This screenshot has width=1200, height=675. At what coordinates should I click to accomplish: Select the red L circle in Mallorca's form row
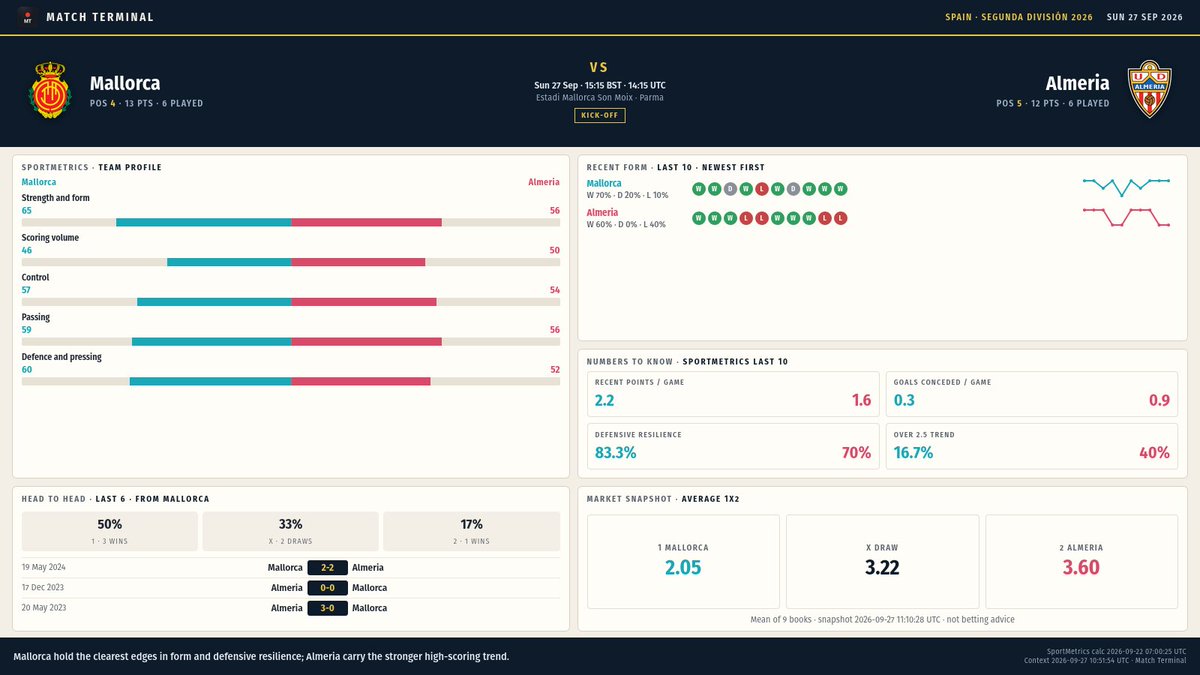click(x=762, y=189)
